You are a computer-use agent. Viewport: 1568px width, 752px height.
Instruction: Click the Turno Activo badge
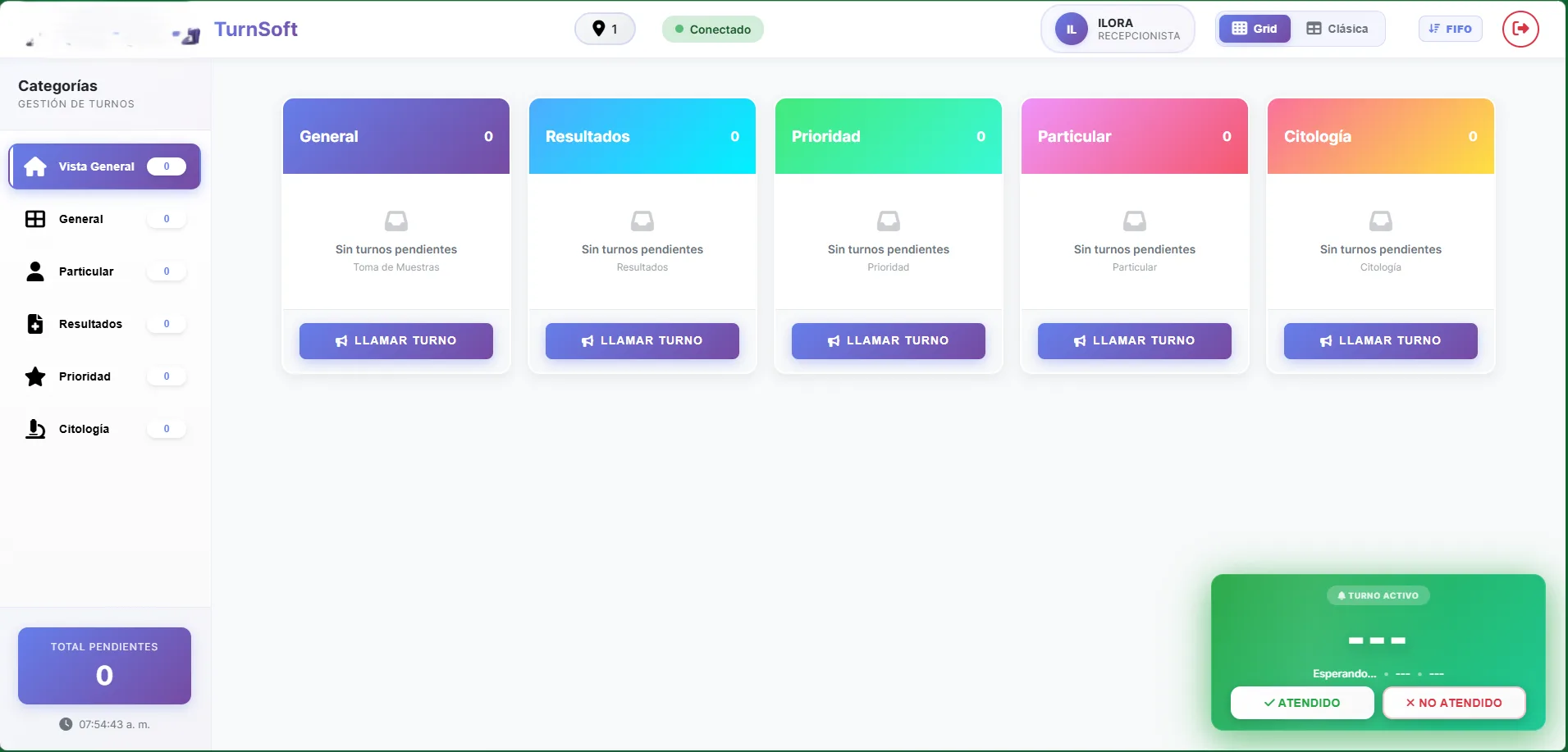(1378, 595)
